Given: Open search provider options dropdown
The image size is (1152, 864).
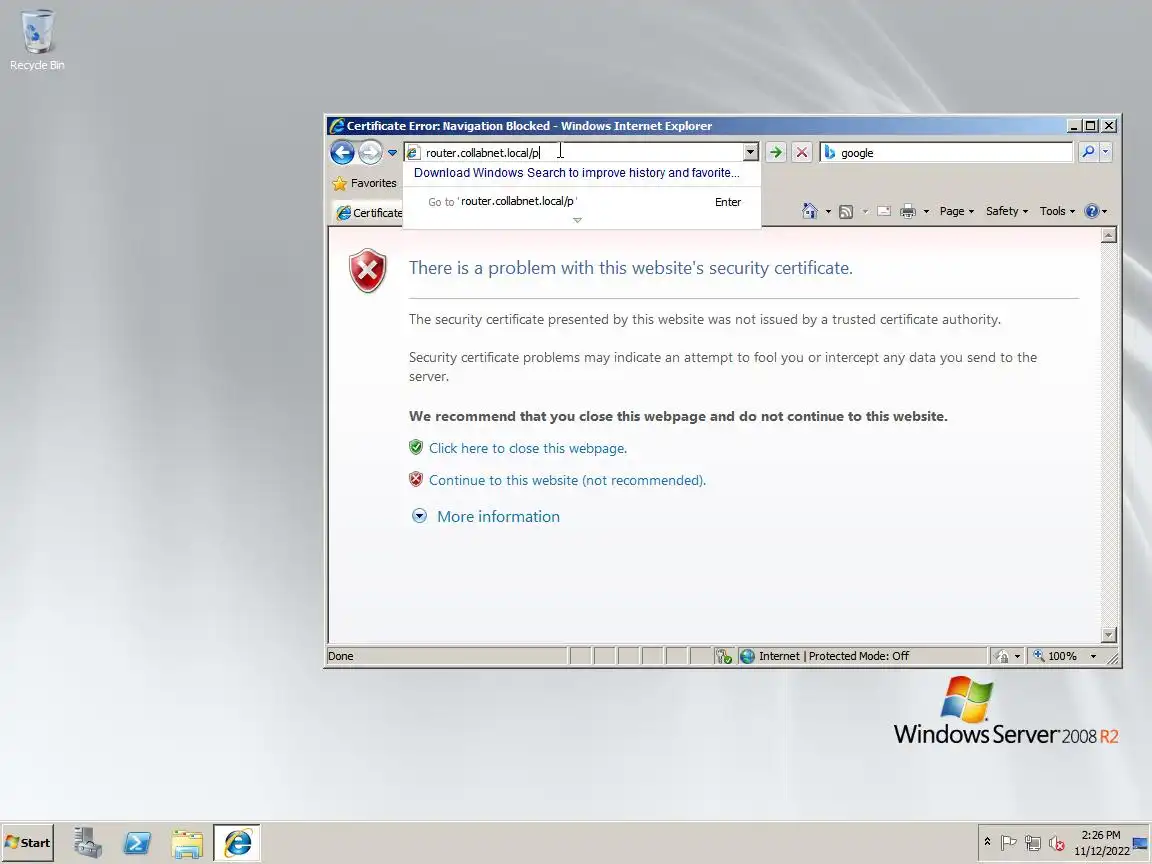Looking at the screenshot, I should tap(1106, 152).
